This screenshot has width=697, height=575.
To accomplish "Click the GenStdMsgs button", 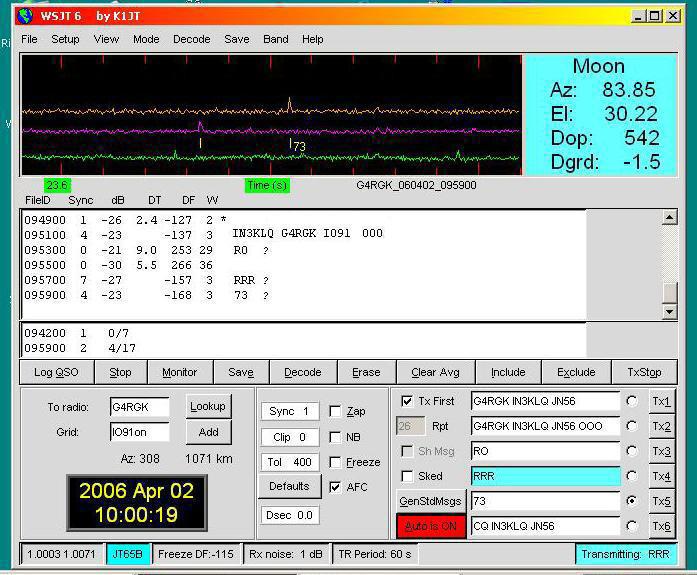I will coord(429,501).
